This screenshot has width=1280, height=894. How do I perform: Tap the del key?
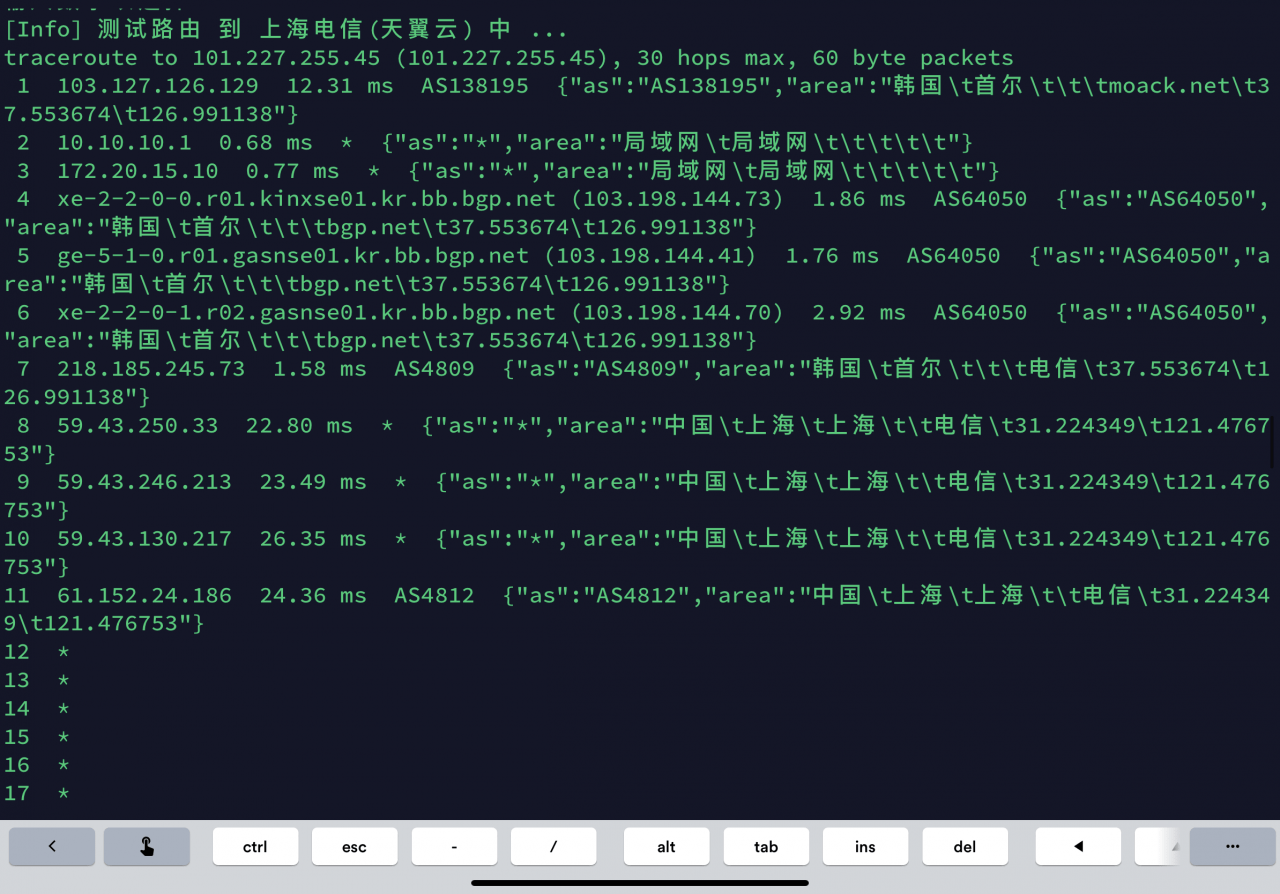(965, 846)
